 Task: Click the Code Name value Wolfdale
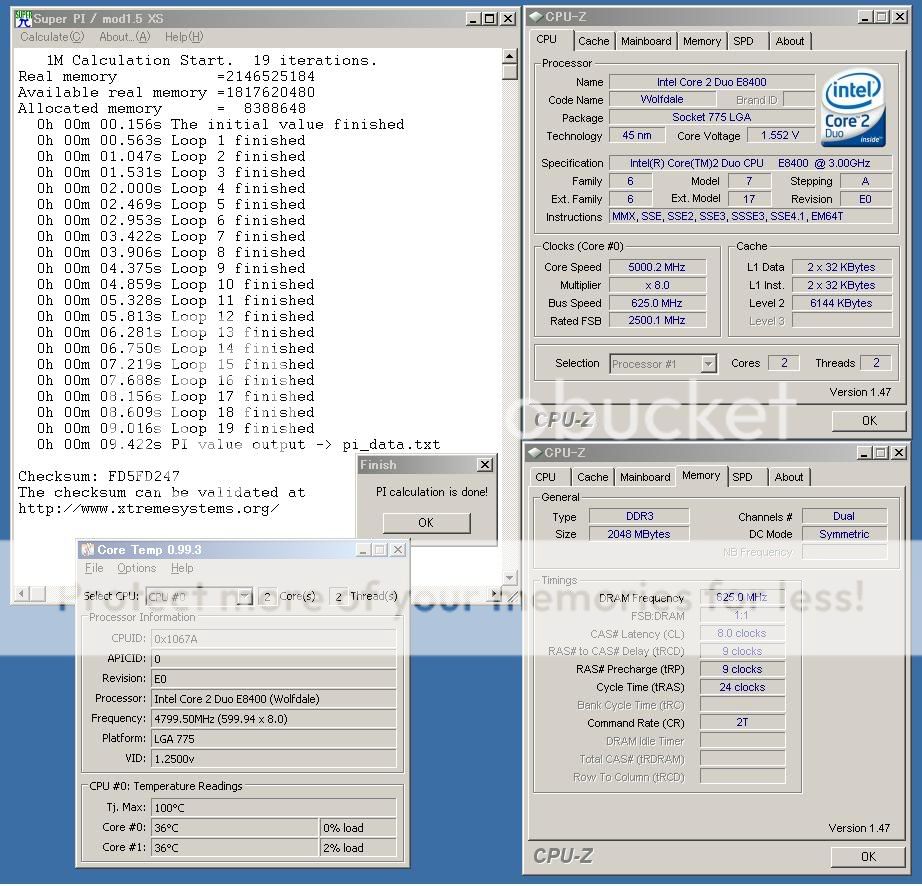pos(662,99)
